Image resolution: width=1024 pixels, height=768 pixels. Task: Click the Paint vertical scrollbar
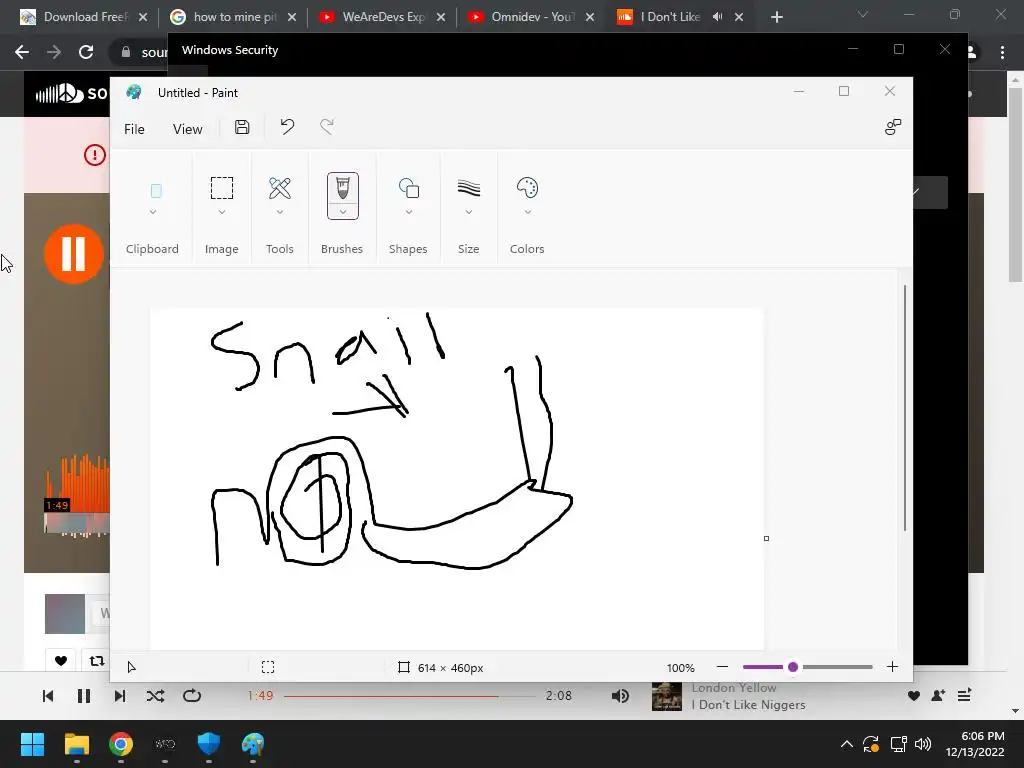tap(904, 408)
